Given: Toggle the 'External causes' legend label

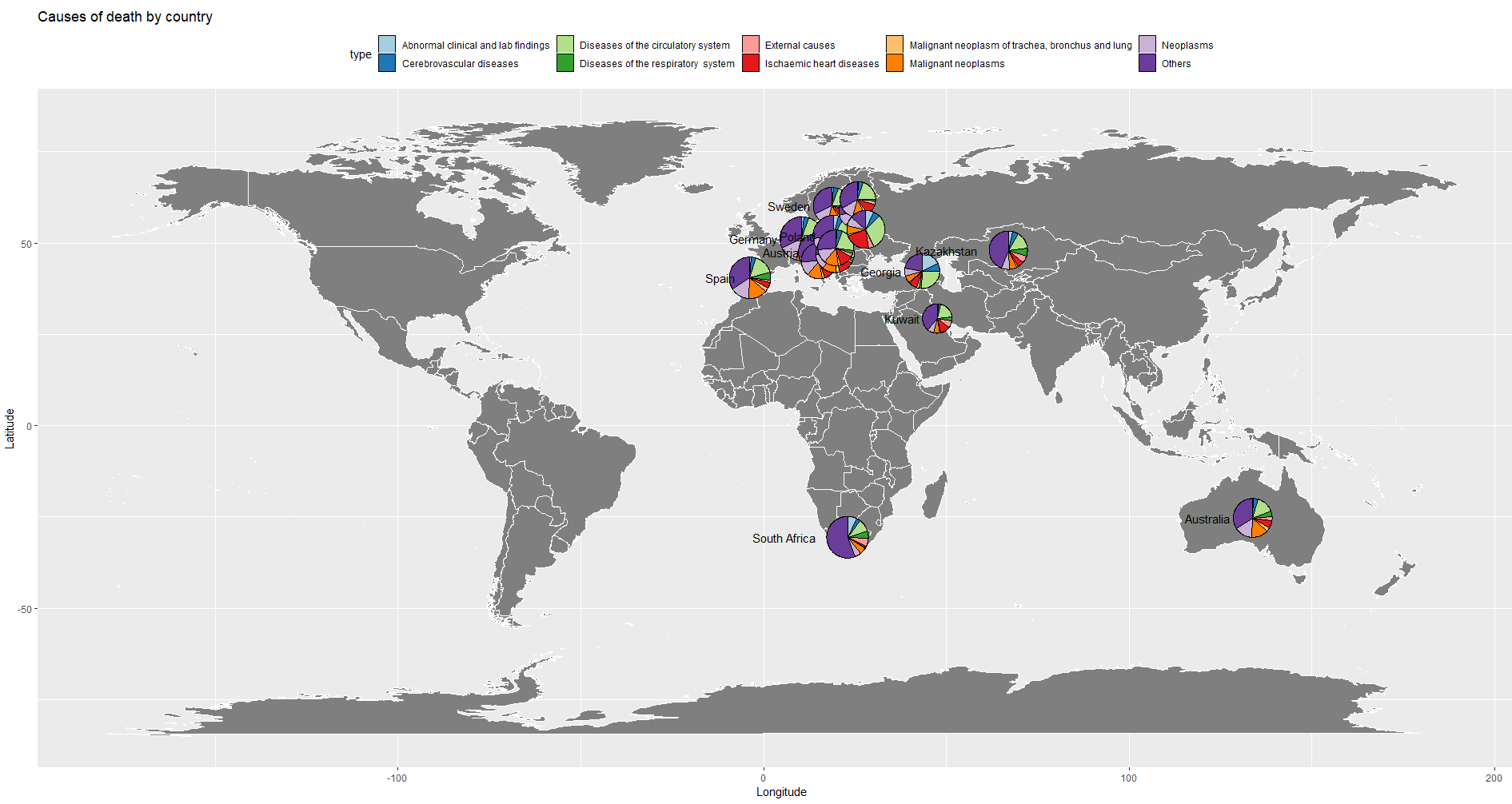Looking at the screenshot, I should pyautogui.click(x=800, y=45).
